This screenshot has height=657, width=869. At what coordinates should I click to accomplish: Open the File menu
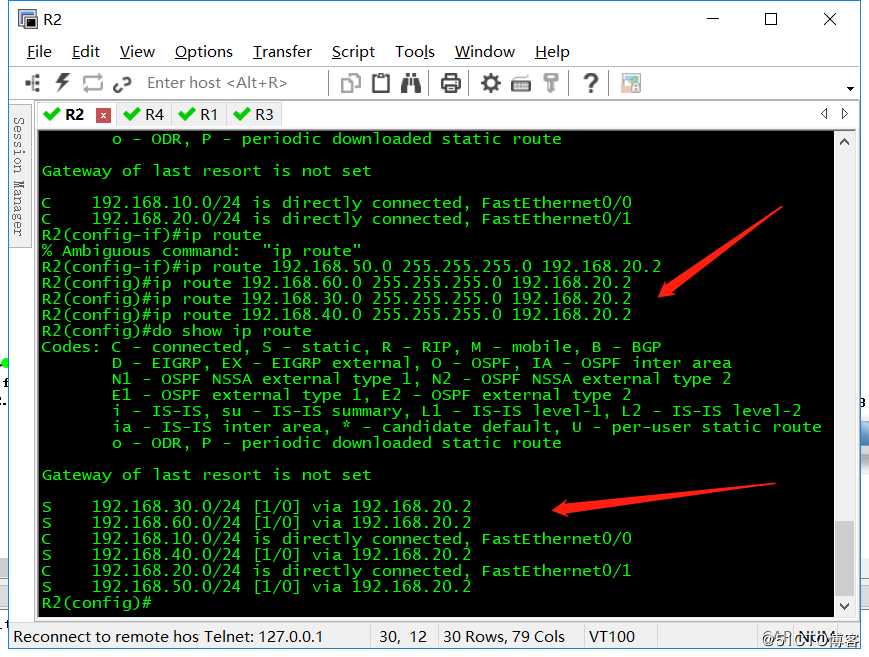[x=39, y=52]
